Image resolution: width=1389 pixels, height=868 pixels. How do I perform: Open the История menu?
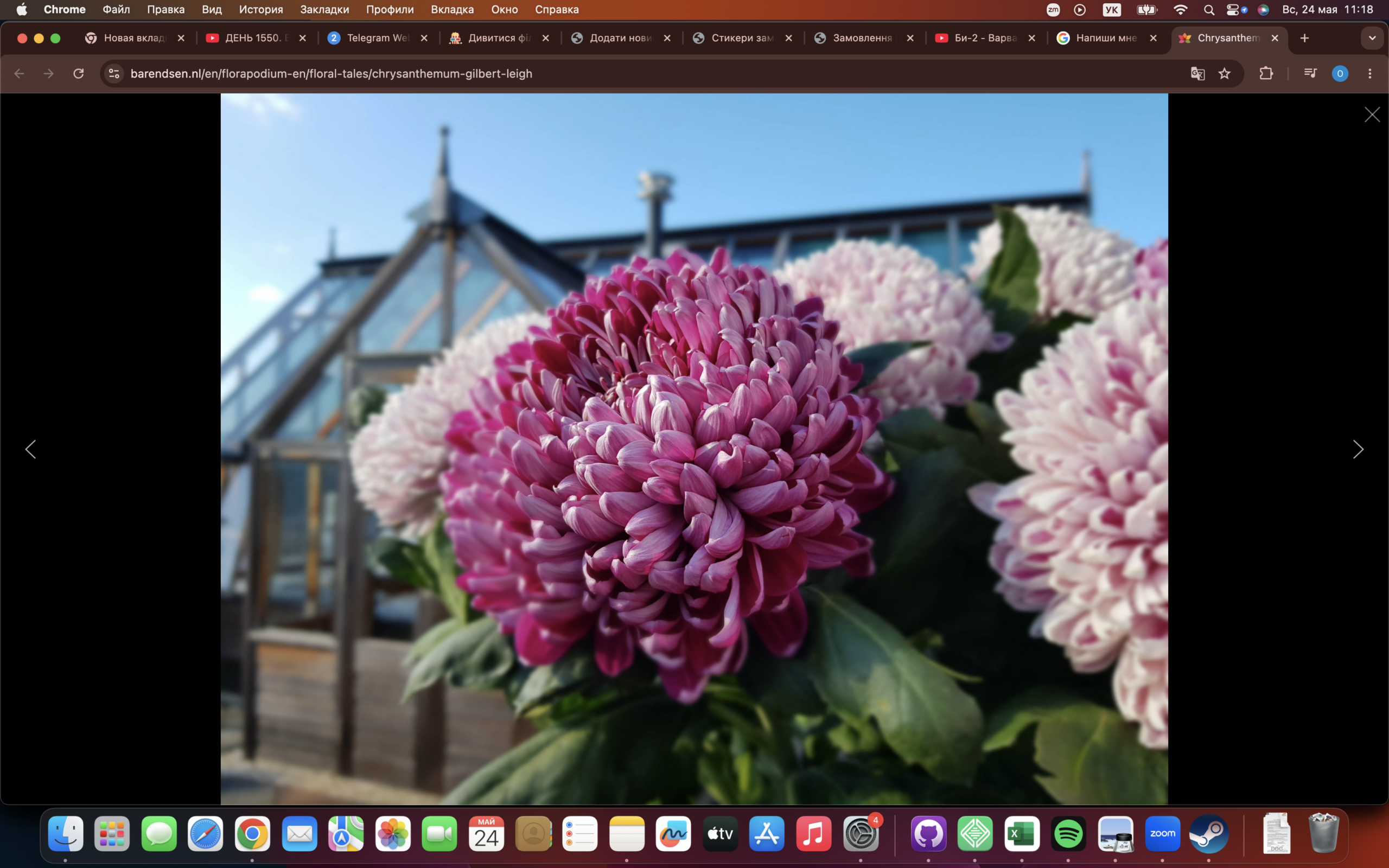coord(261,9)
